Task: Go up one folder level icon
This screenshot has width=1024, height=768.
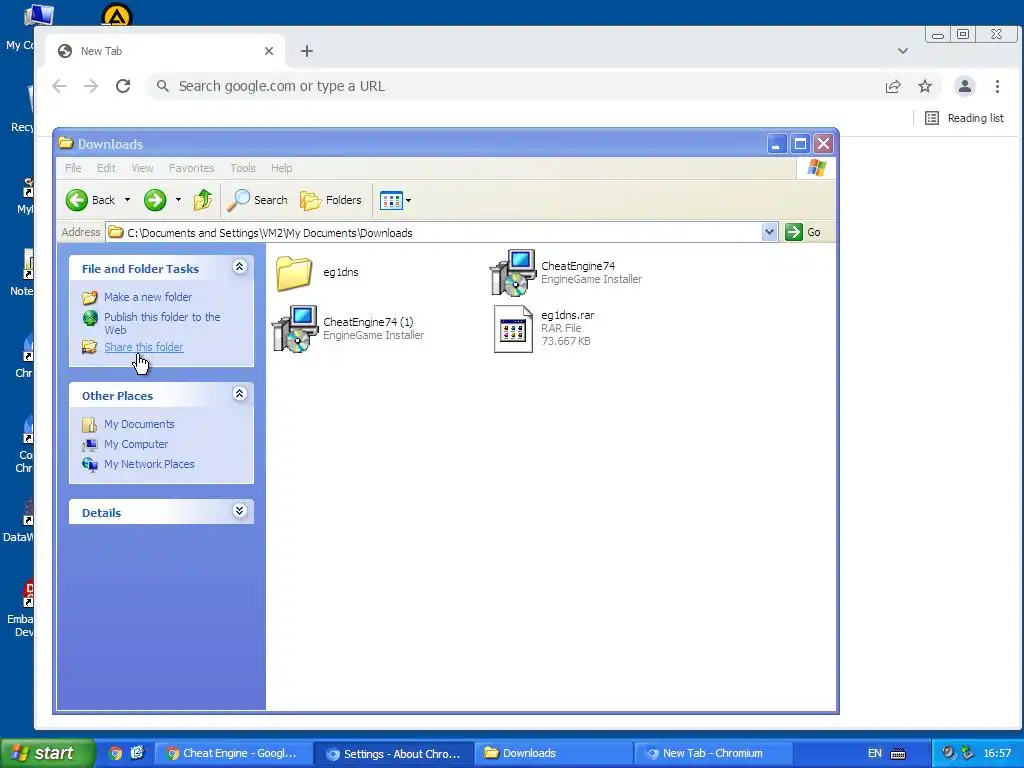Action: 202,200
